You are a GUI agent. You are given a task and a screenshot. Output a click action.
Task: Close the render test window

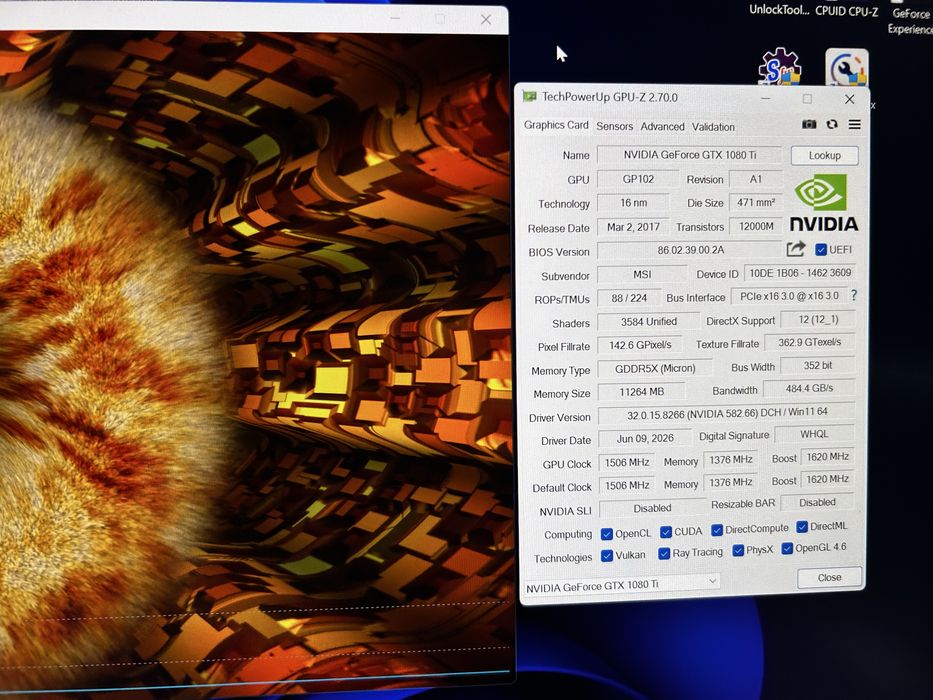pyautogui.click(x=486, y=20)
